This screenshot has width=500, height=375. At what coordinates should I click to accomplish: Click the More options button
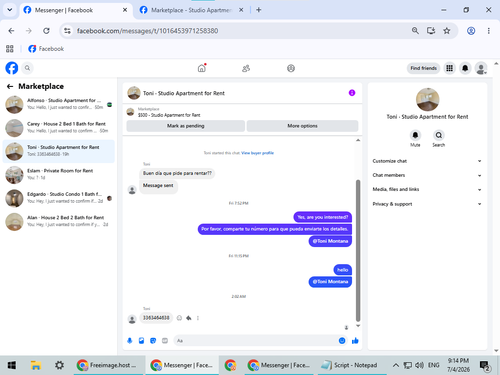click(302, 126)
